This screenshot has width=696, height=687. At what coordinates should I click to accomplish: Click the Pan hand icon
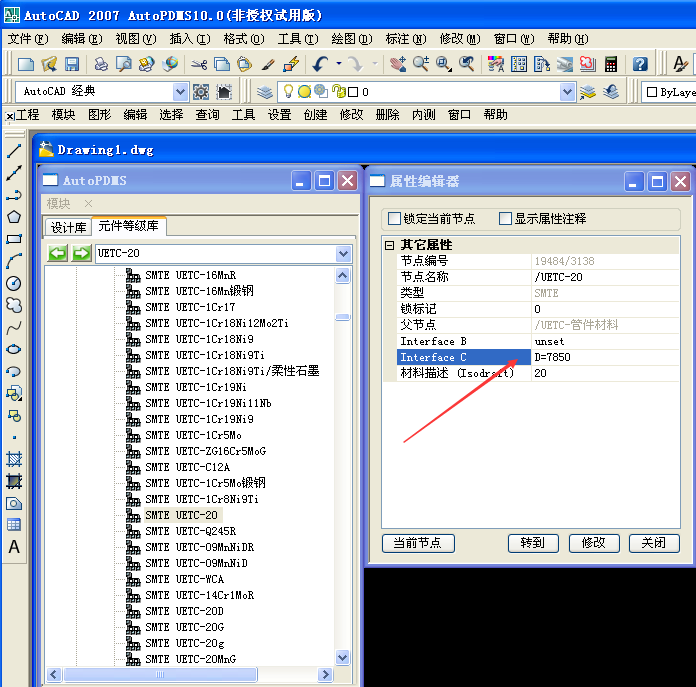pyautogui.click(x=398, y=64)
